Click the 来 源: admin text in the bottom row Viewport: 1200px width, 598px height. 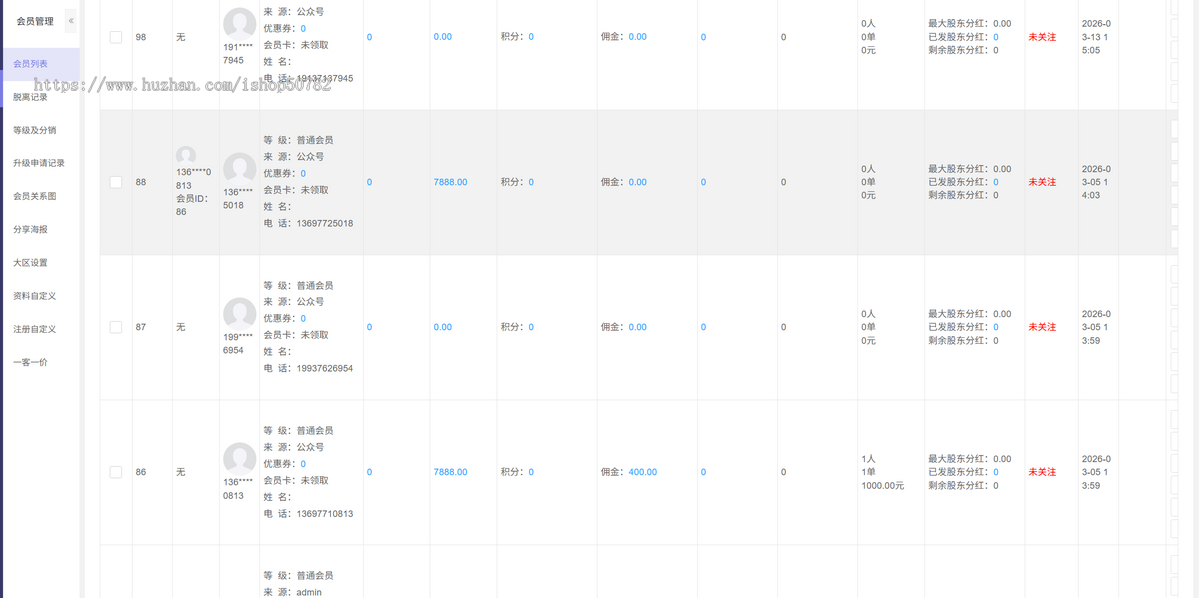[293, 592]
